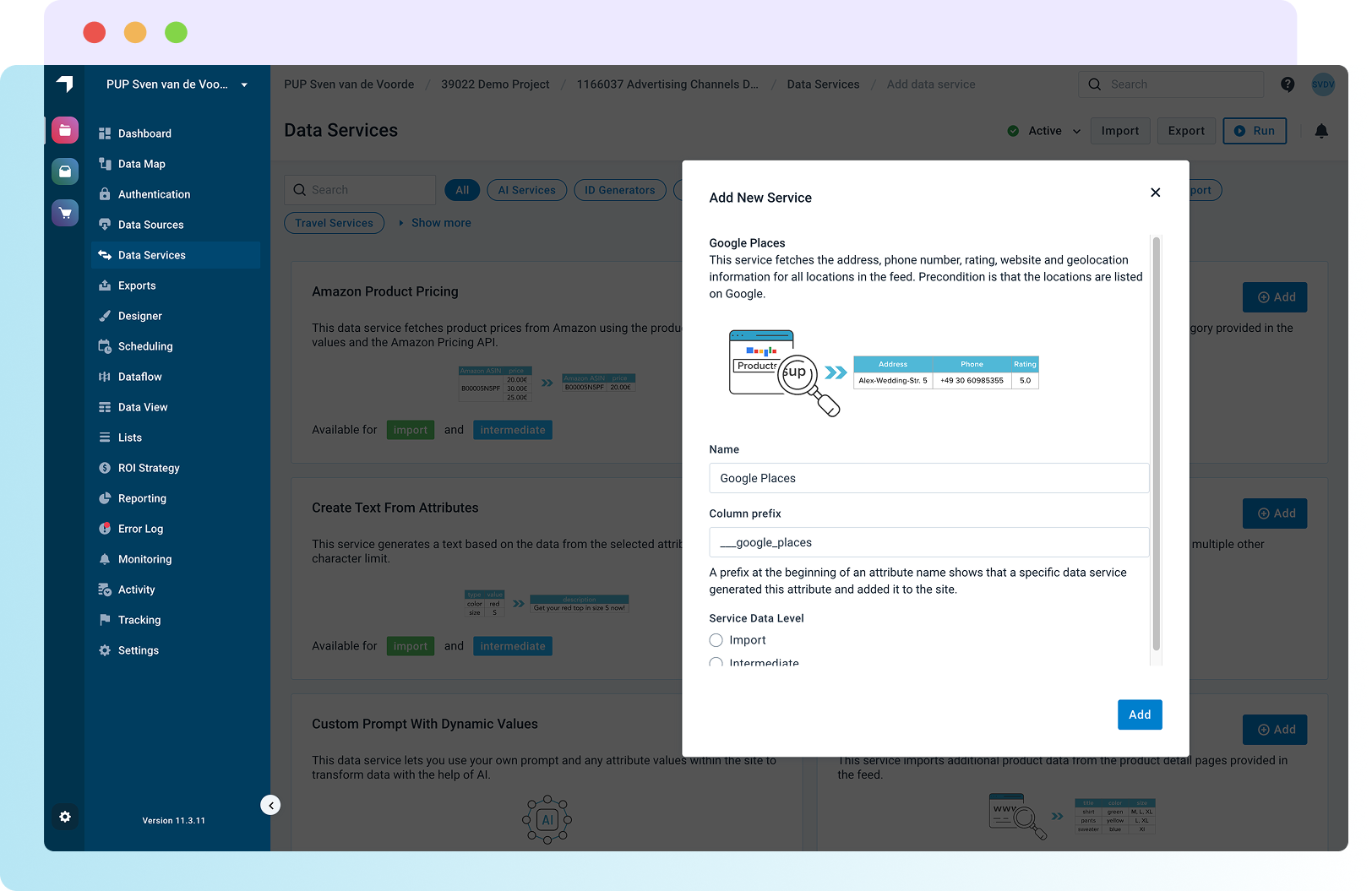
Task: Filter by ID Generators
Action: click(x=620, y=190)
